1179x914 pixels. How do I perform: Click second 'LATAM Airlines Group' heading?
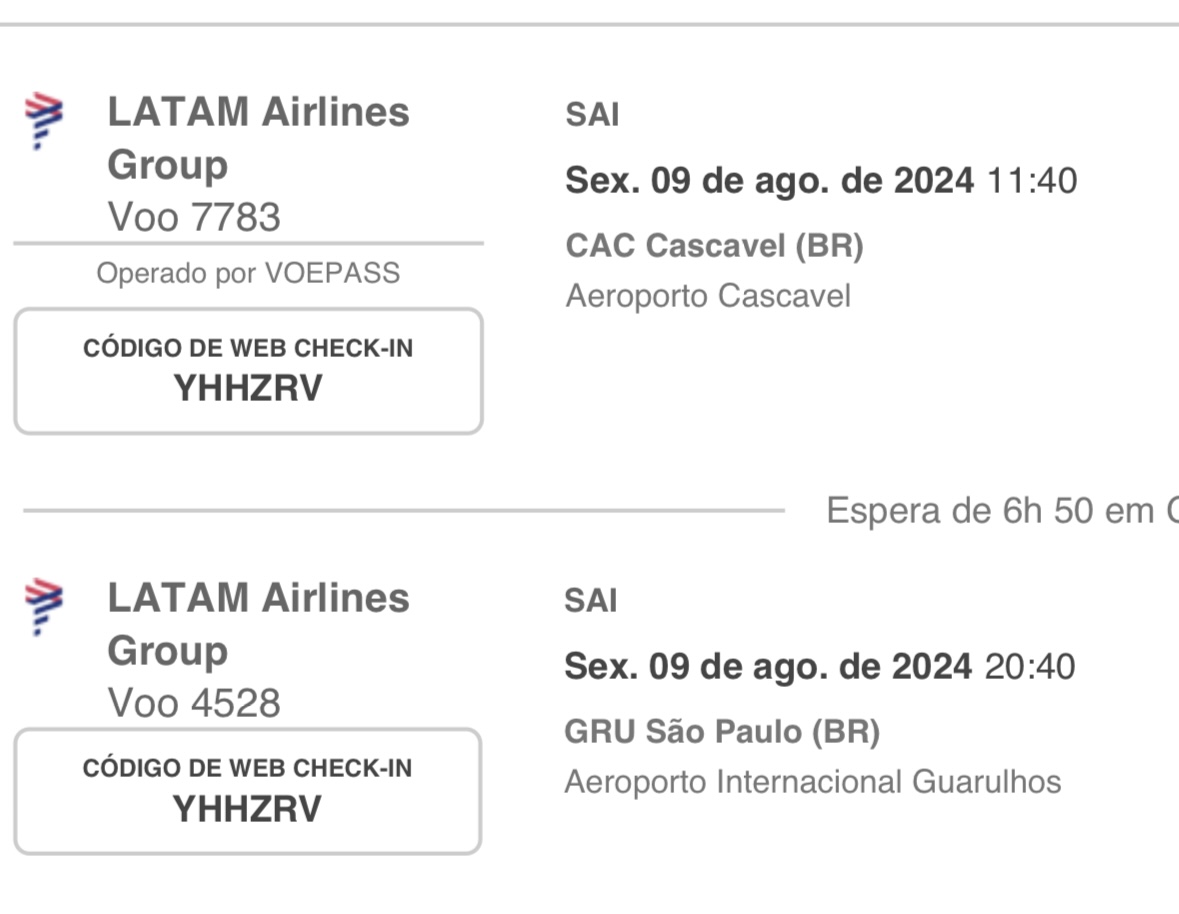click(259, 625)
